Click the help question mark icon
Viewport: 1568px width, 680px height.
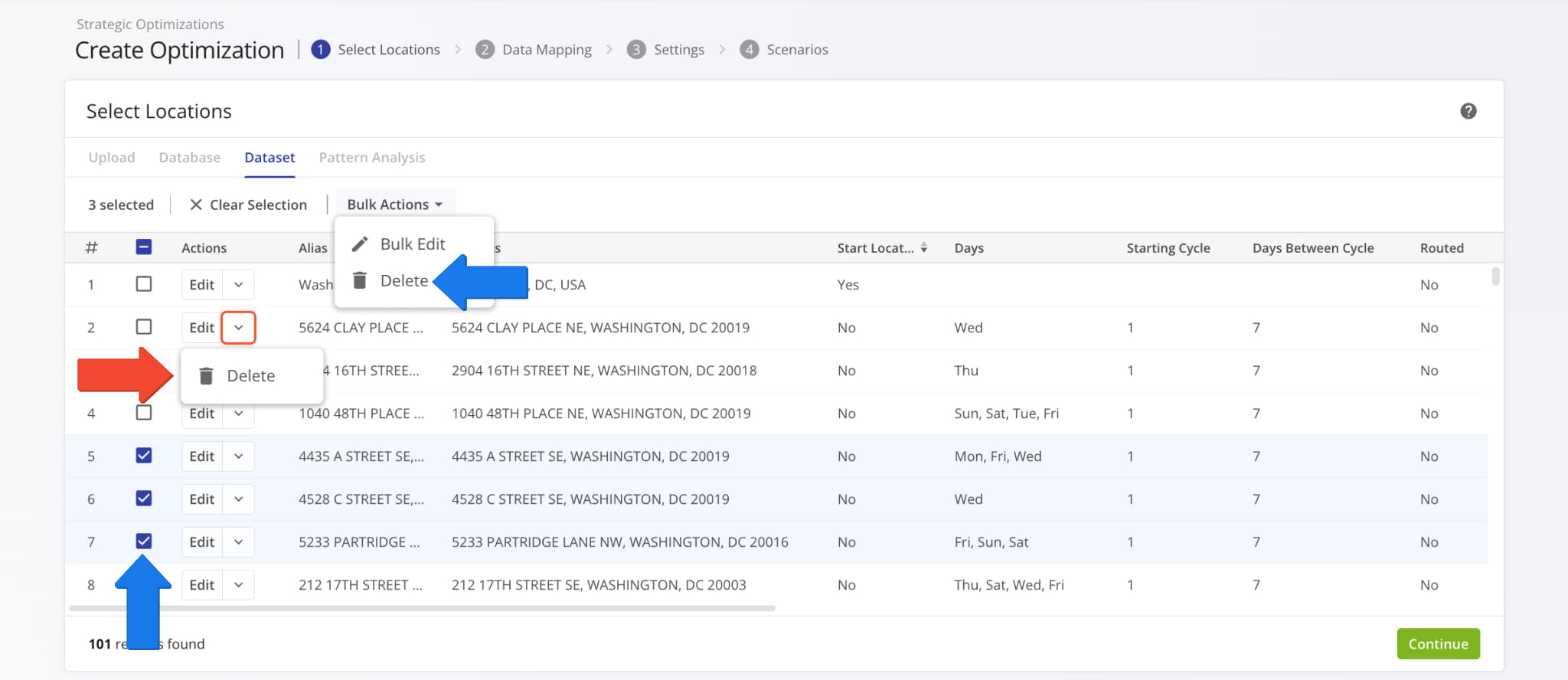[1468, 111]
